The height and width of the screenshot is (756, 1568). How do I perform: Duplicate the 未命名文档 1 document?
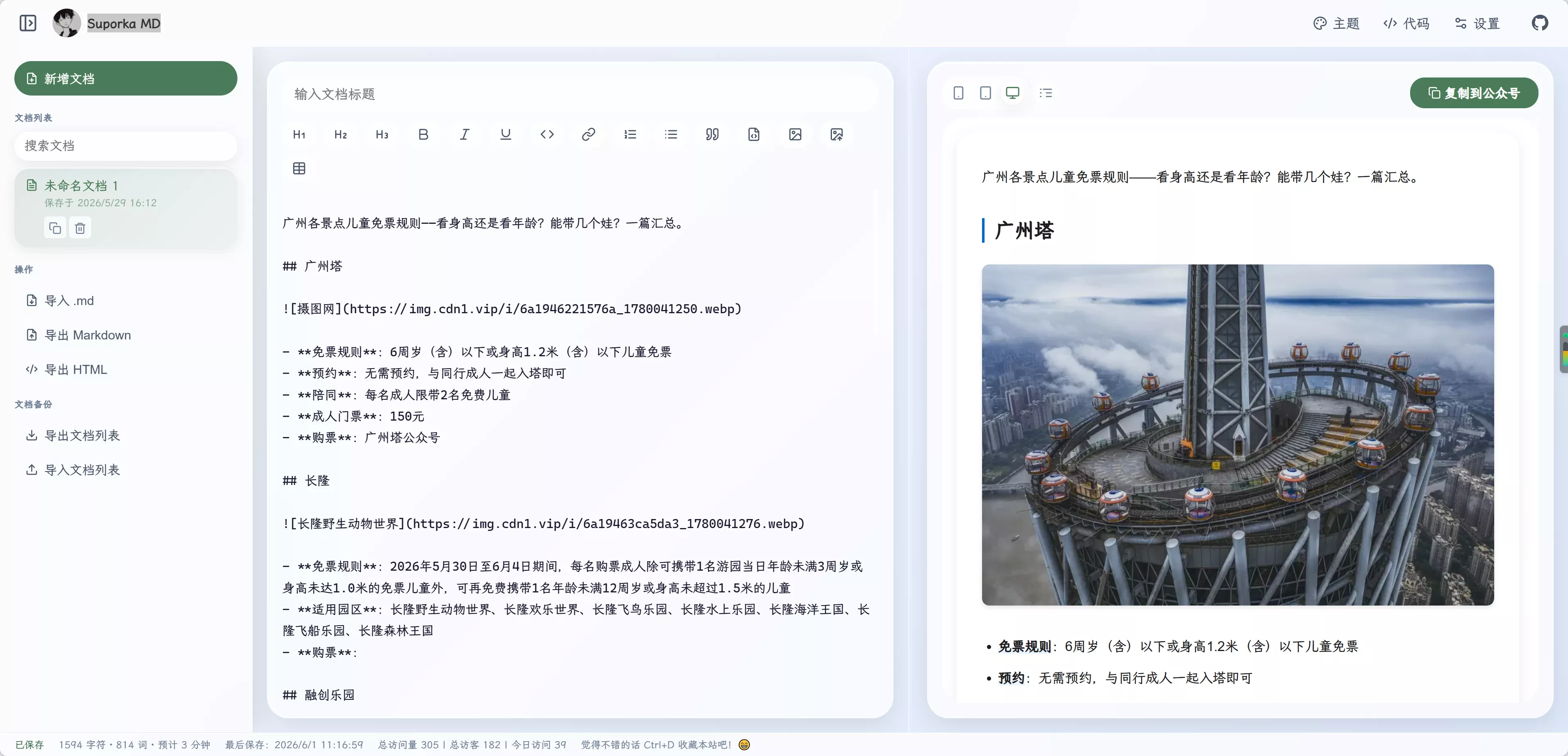pyautogui.click(x=55, y=228)
